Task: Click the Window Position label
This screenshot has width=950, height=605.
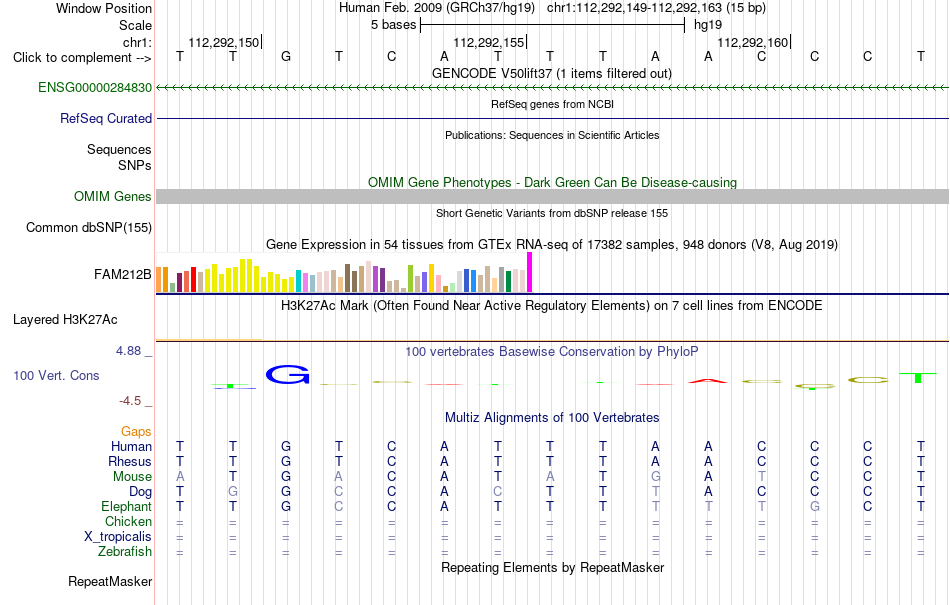Action: tap(104, 8)
